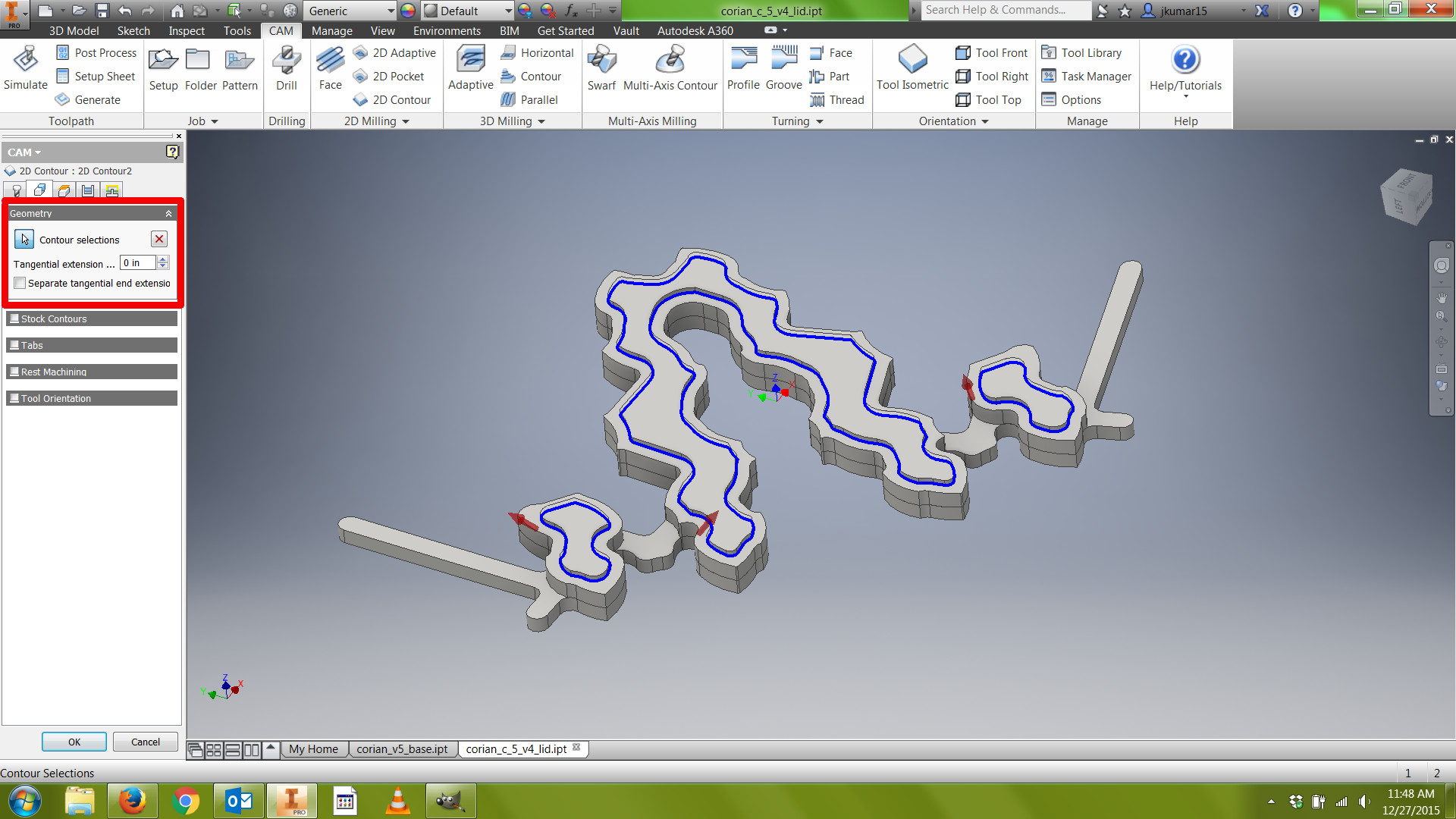Image resolution: width=1456 pixels, height=819 pixels.
Task: Click the Folder job icon
Action: pyautogui.click(x=200, y=68)
